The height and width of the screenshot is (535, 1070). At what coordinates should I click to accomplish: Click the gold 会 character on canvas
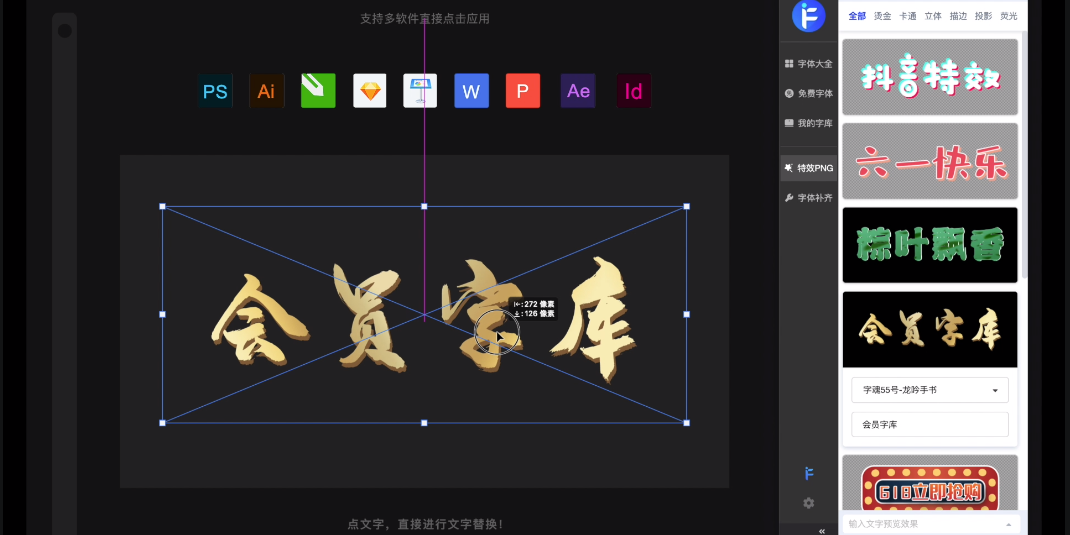259,319
